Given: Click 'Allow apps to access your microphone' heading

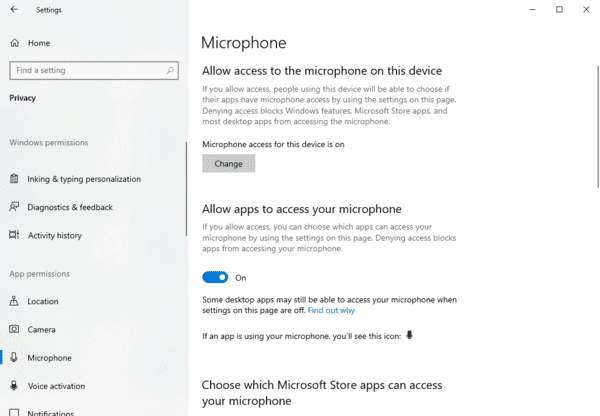Looking at the screenshot, I should (302, 209).
